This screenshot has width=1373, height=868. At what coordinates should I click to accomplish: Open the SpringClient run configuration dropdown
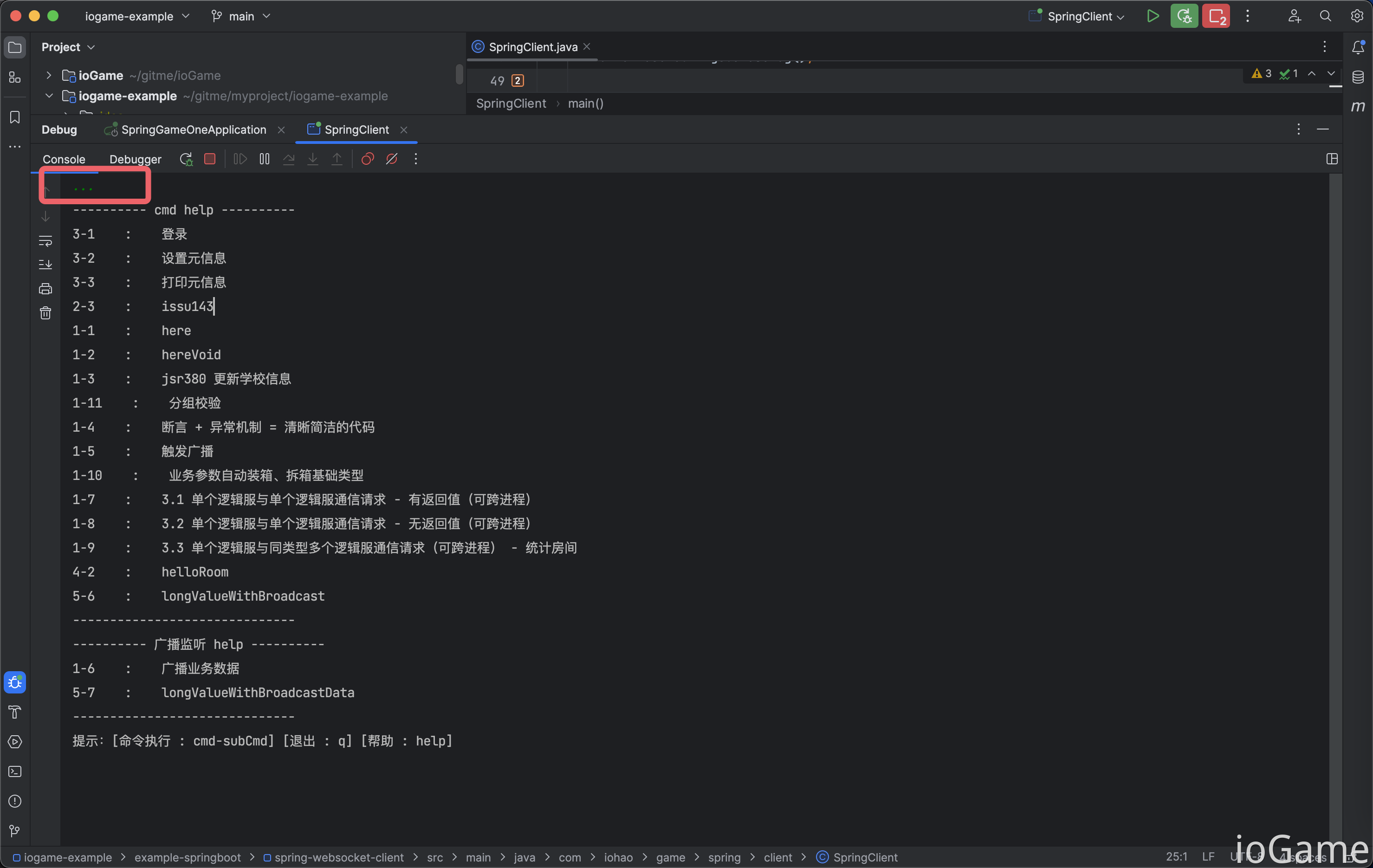click(1077, 16)
